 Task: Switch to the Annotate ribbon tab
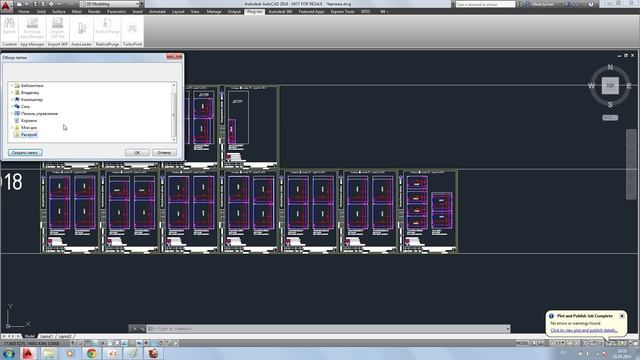[157, 11]
